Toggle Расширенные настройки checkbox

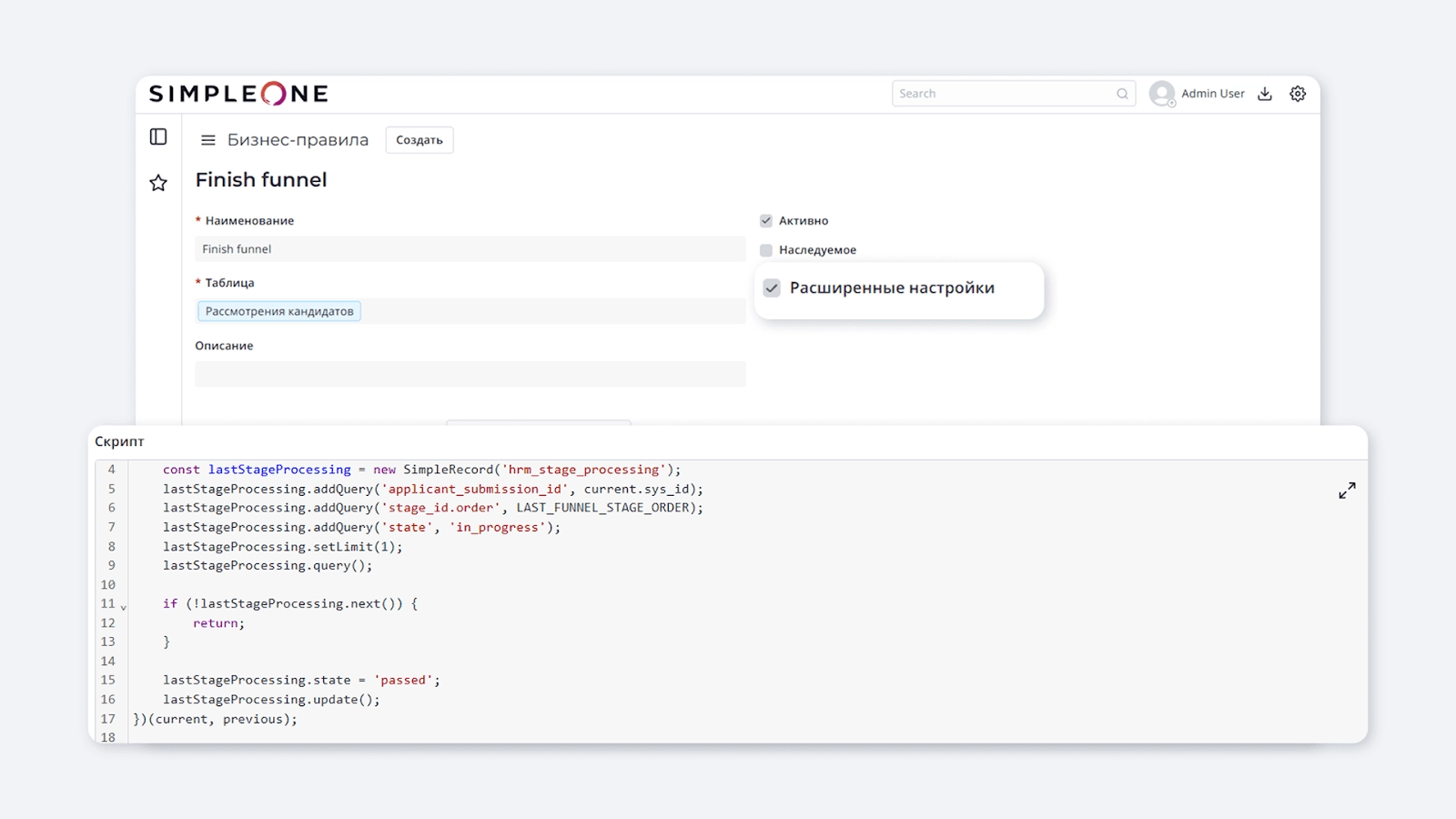pos(772,288)
